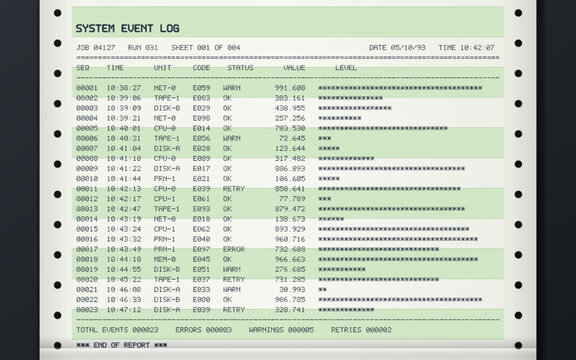This screenshot has width=576, height=360.
Task: Click value '123.644'
Action: point(290,148)
